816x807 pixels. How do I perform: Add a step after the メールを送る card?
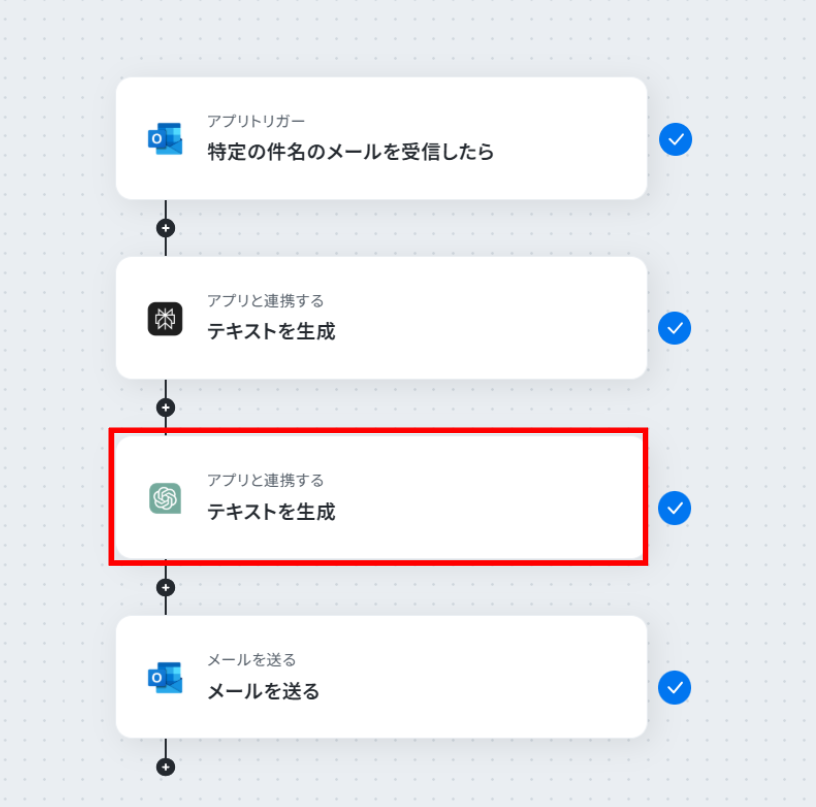point(165,767)
